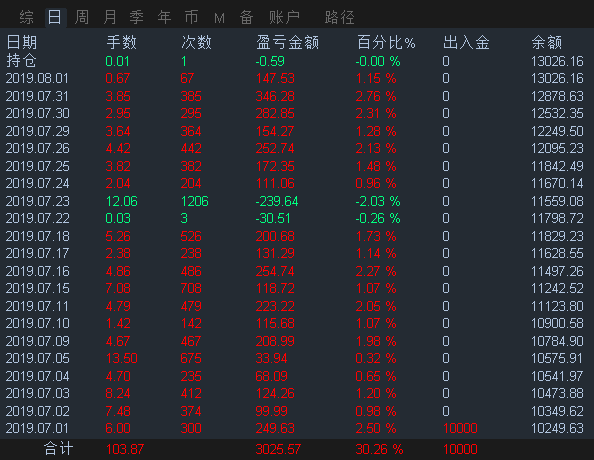Click the 盈亏金额 column header

click(x=288, y=42)
